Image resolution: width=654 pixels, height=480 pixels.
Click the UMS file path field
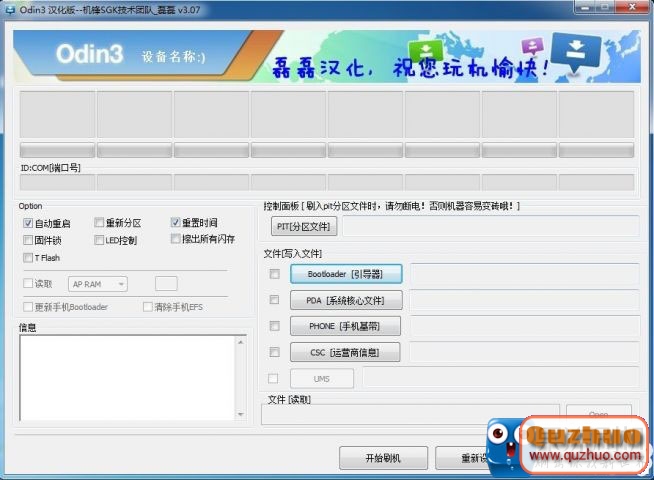501,377
